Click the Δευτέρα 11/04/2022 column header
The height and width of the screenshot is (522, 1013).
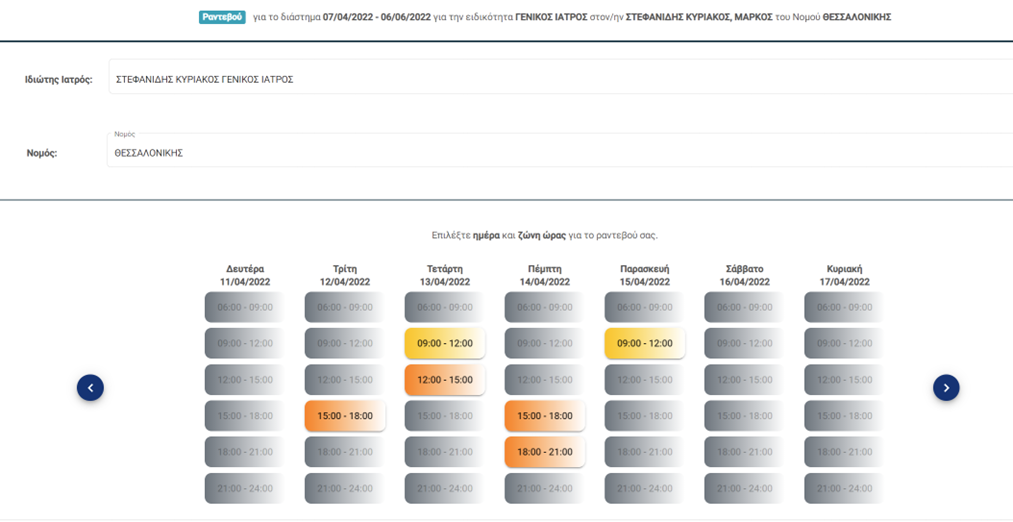tap(245, 275)
